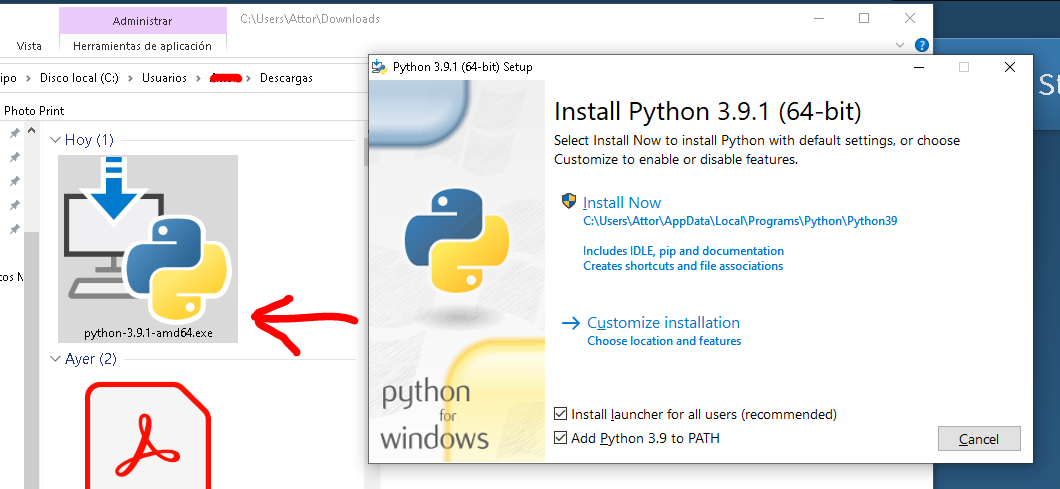1060x489 pixels.
Task: Click the first pin icon in sidebar
Action: point(14,134)
